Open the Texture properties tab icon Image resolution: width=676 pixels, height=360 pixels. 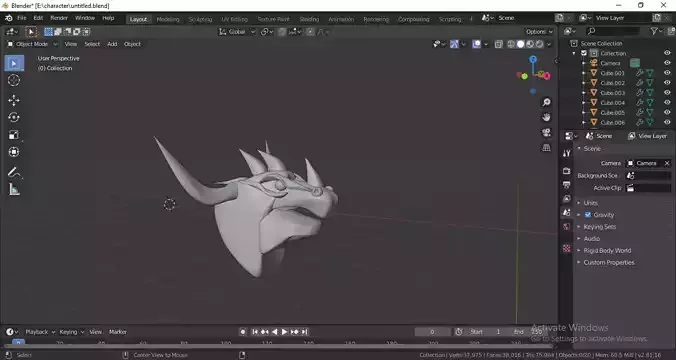[x=566, y=248]
